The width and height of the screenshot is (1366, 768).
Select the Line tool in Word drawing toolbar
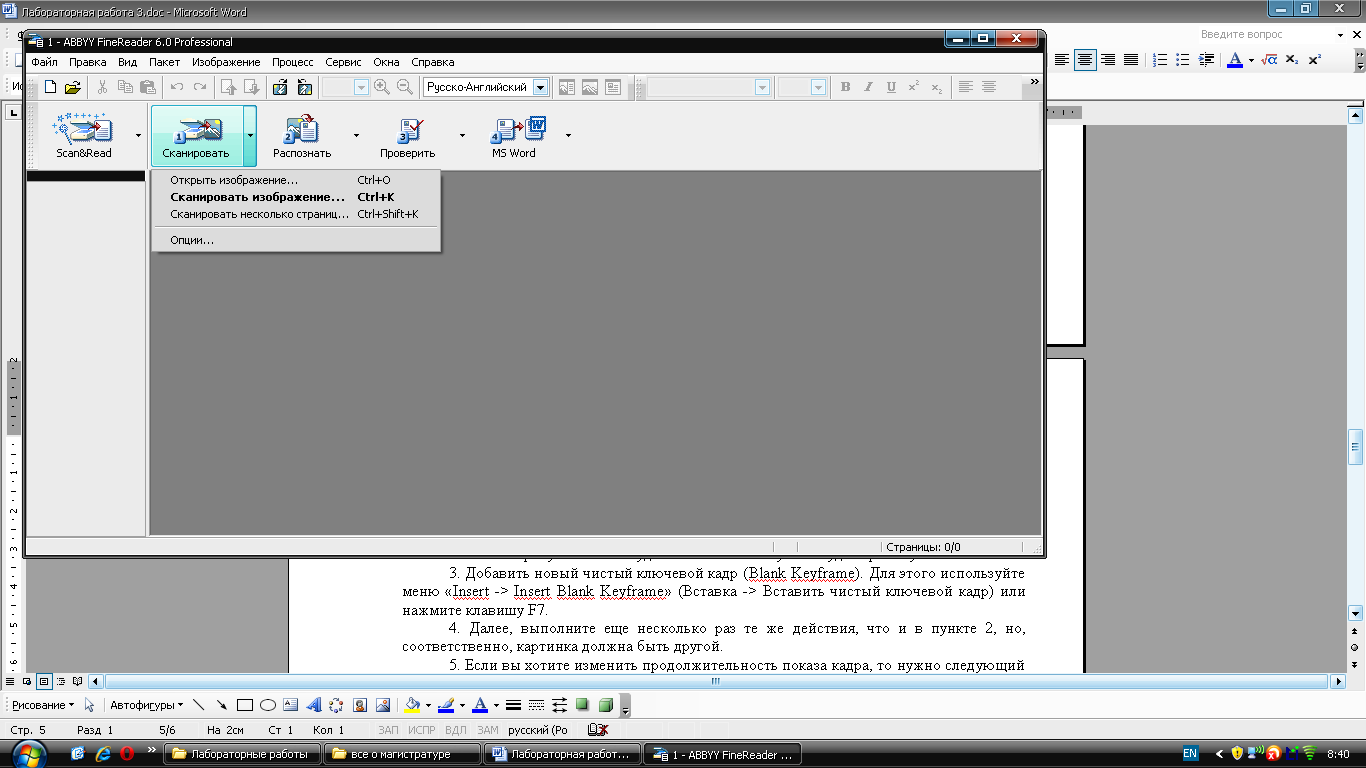tap(198, 705)
